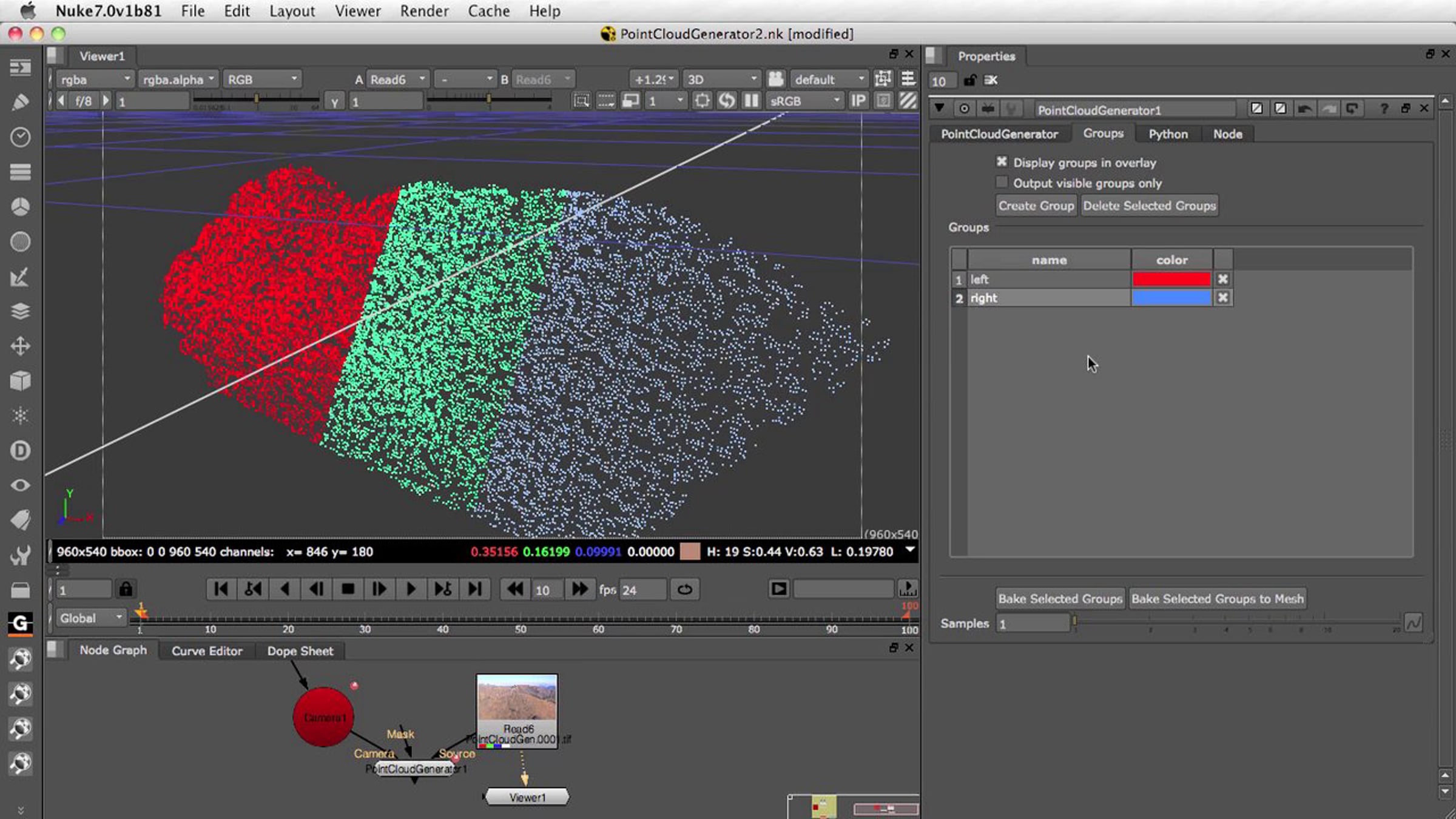Select the Camera1 node in Node Graph
The height and width of the screenshot is (819, 1456).
pyautogui.click(x=323, y=716)
